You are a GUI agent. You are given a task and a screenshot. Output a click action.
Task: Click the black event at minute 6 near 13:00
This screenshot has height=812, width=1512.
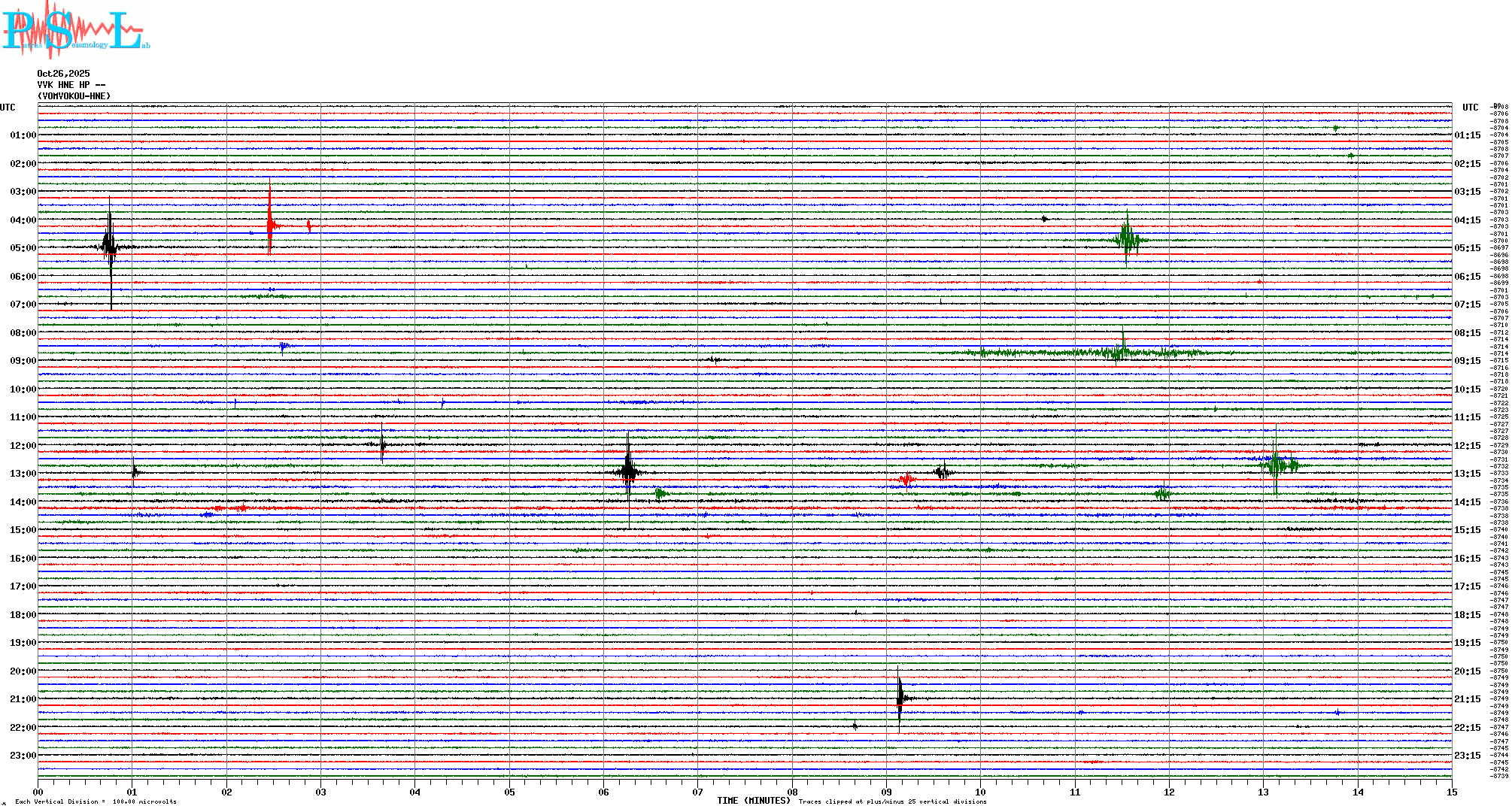click(628, 471)
